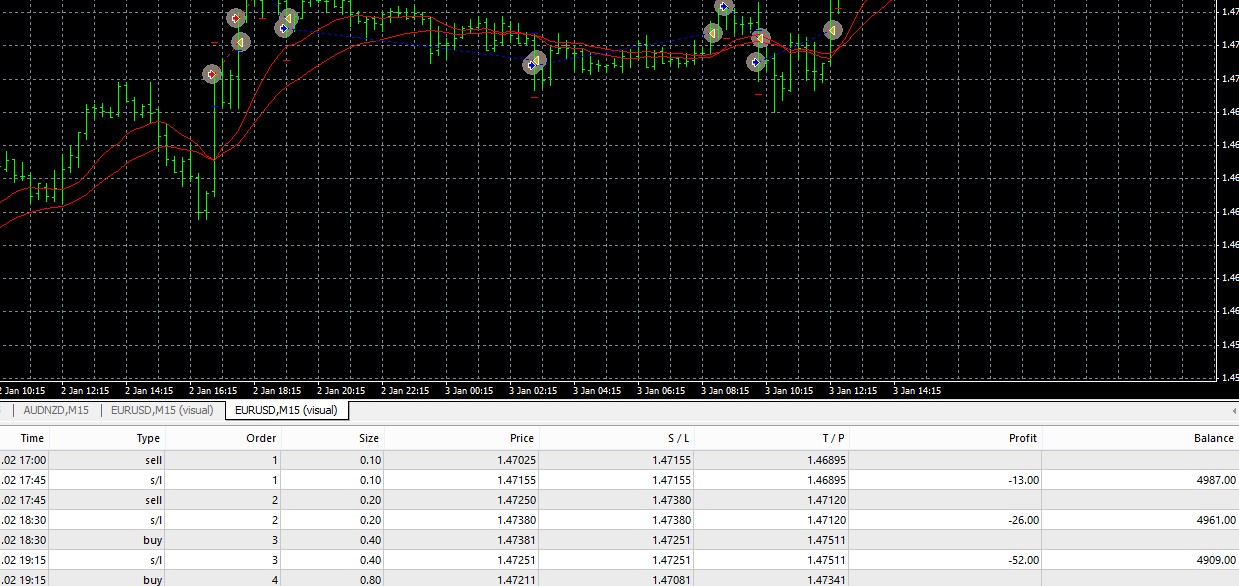Click the lower red sell-arrow trade marker
The image size is (1239, 586).
211,74
